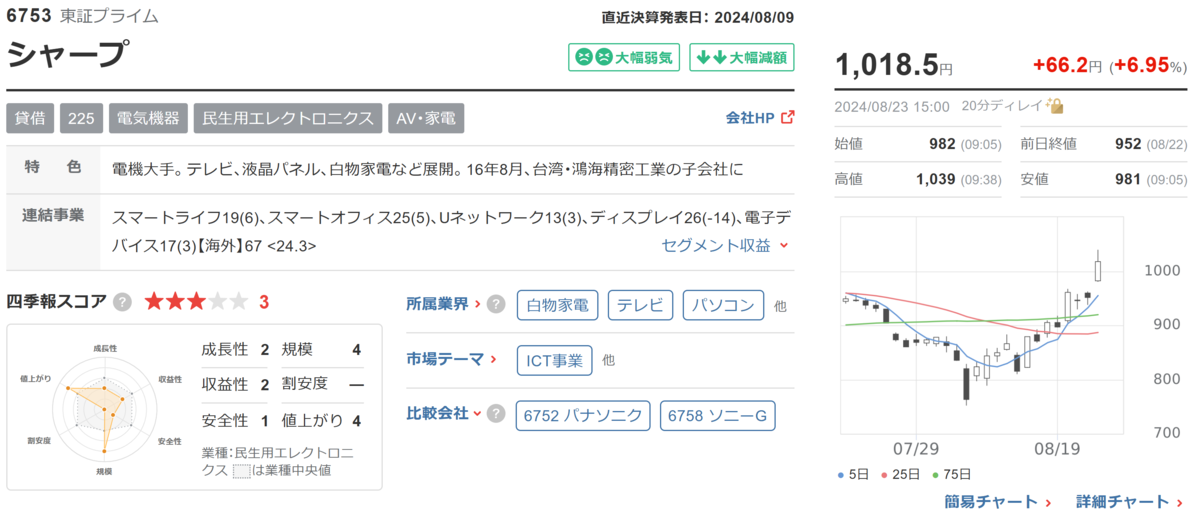Click the +6.95% percentage change
The height and width of the screenshot is (513, 1200).
point(1147,66)
